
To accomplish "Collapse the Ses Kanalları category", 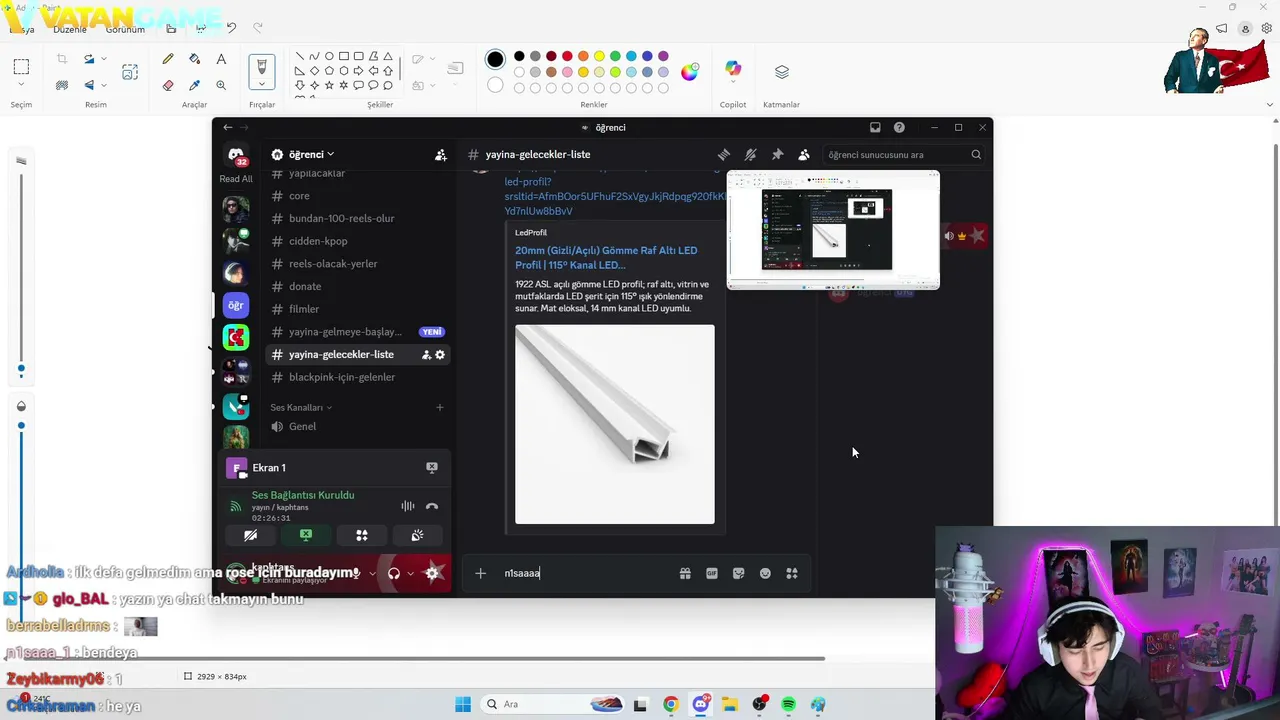I will [x=301, y=408].
